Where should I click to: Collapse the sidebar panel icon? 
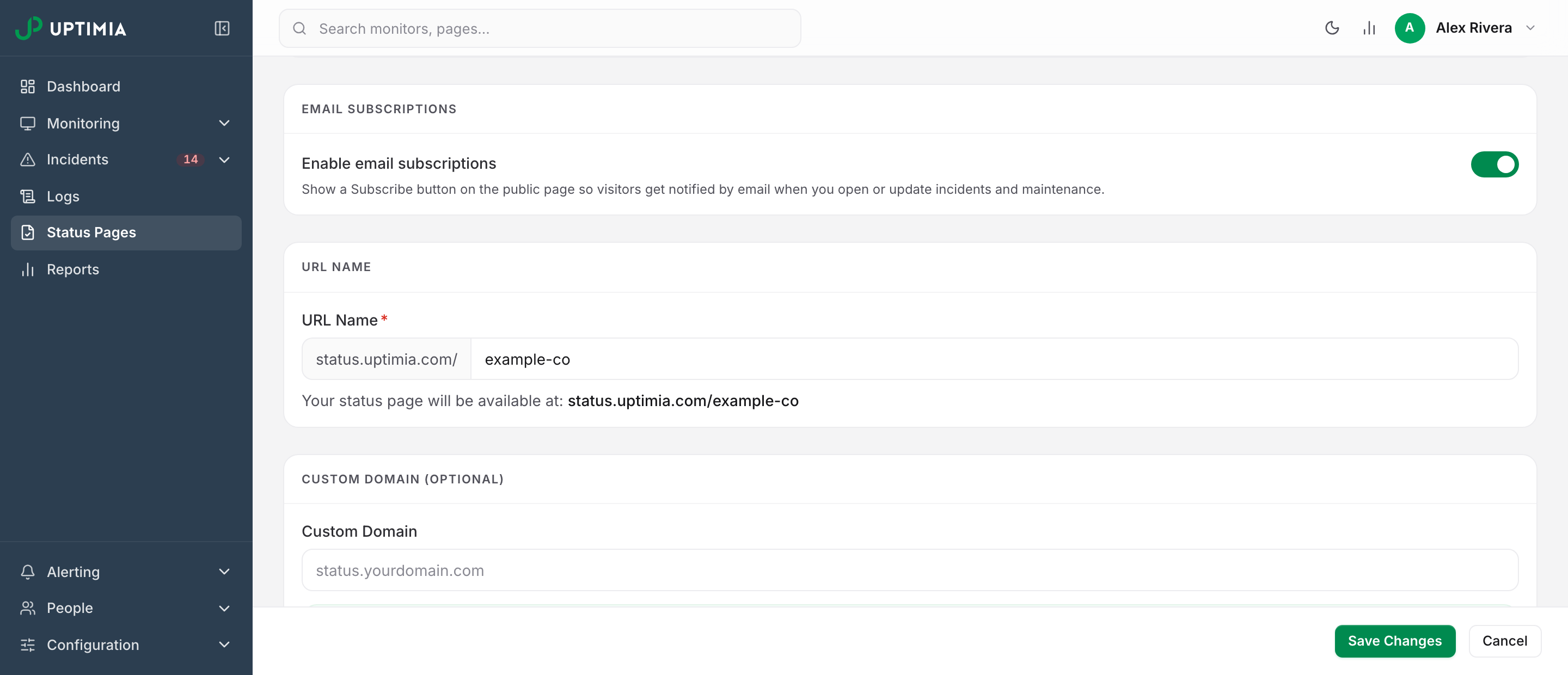(x=222, y=29)
